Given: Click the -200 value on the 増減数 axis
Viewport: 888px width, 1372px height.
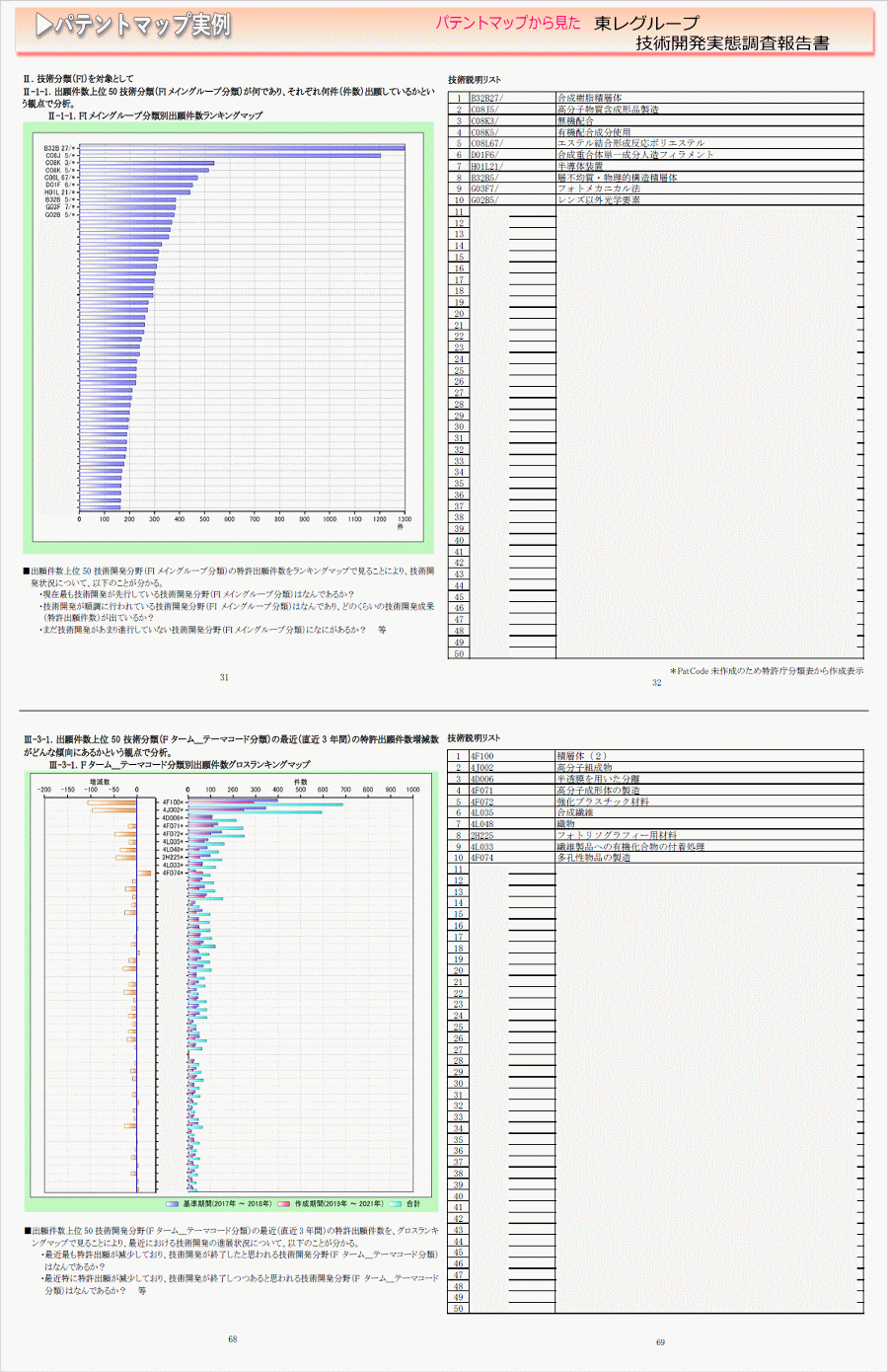Looking at the screenshot, I should 44,790.
